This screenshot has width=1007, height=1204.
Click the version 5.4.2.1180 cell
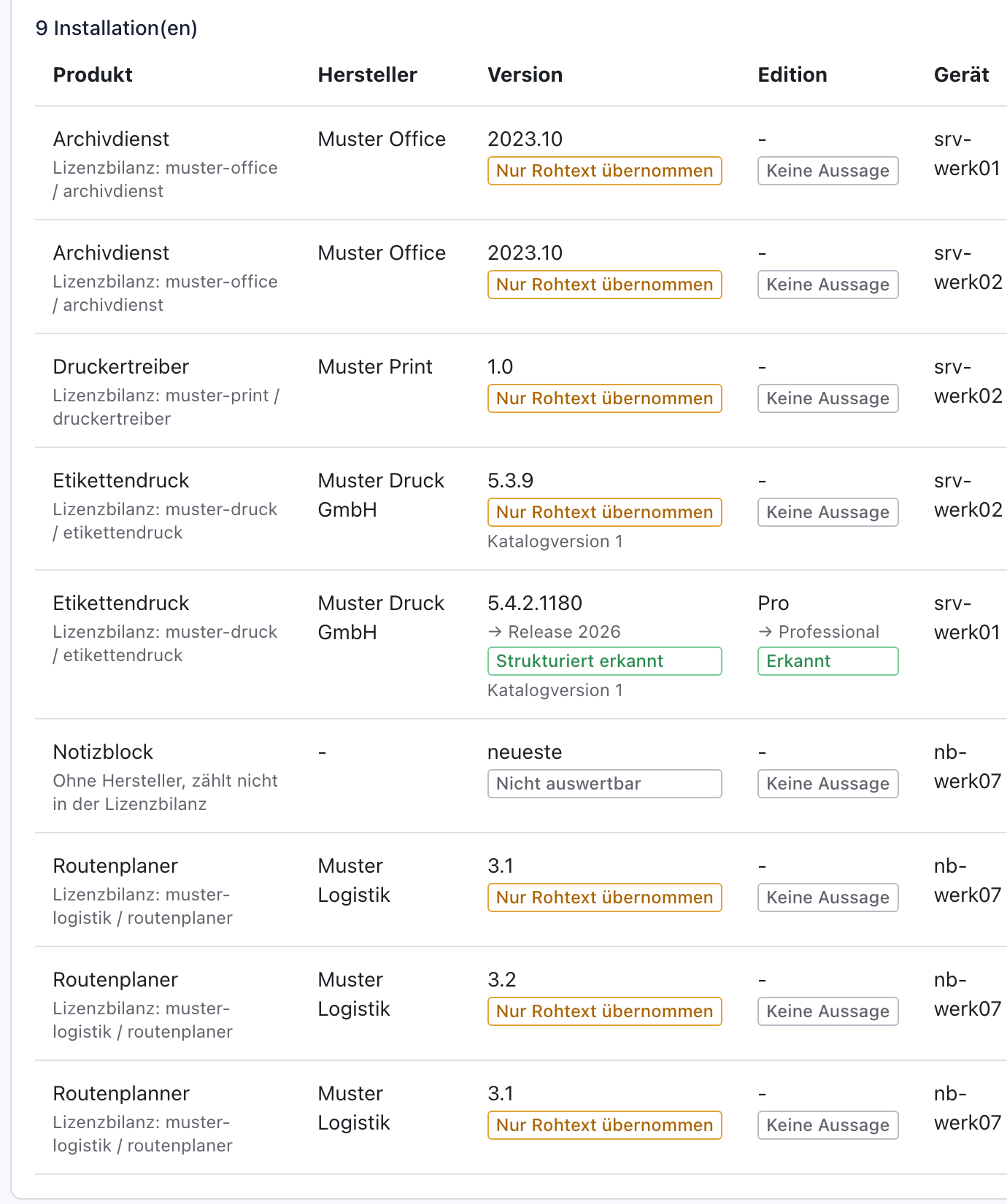(x=535, y=603)
